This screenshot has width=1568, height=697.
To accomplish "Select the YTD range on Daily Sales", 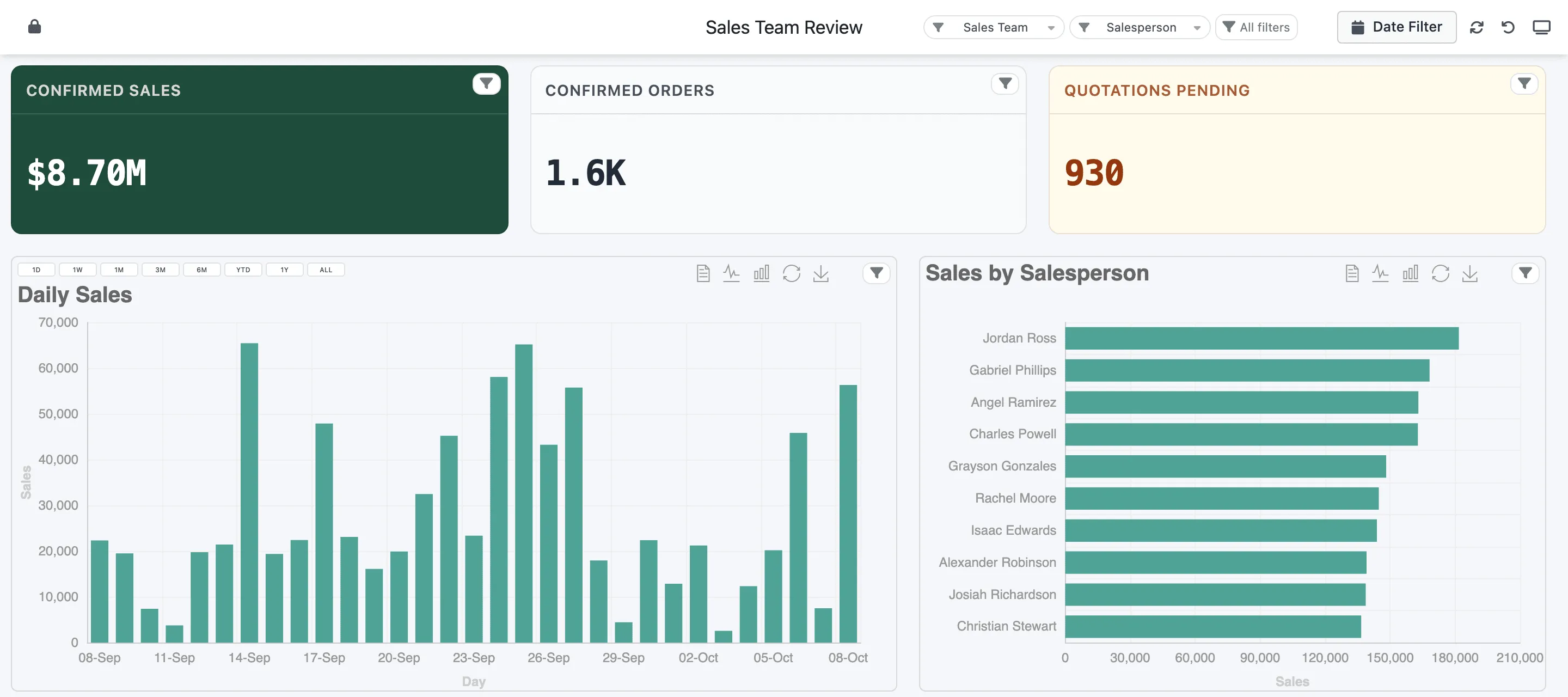I will (x=243, y=270).
